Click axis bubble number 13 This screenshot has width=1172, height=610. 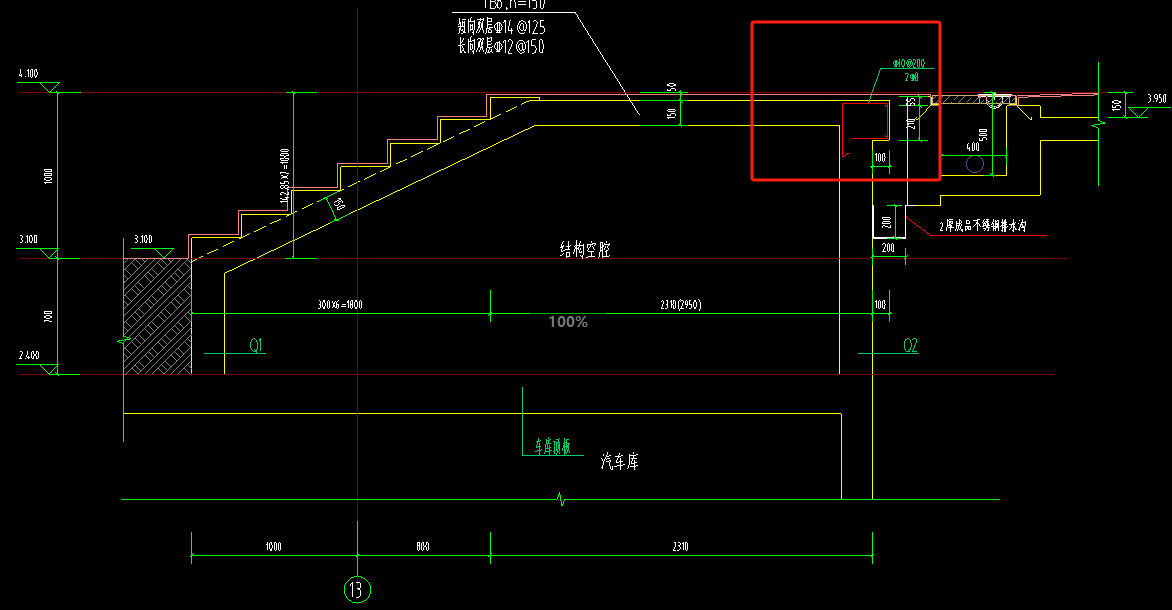click(x=357, y=590)
